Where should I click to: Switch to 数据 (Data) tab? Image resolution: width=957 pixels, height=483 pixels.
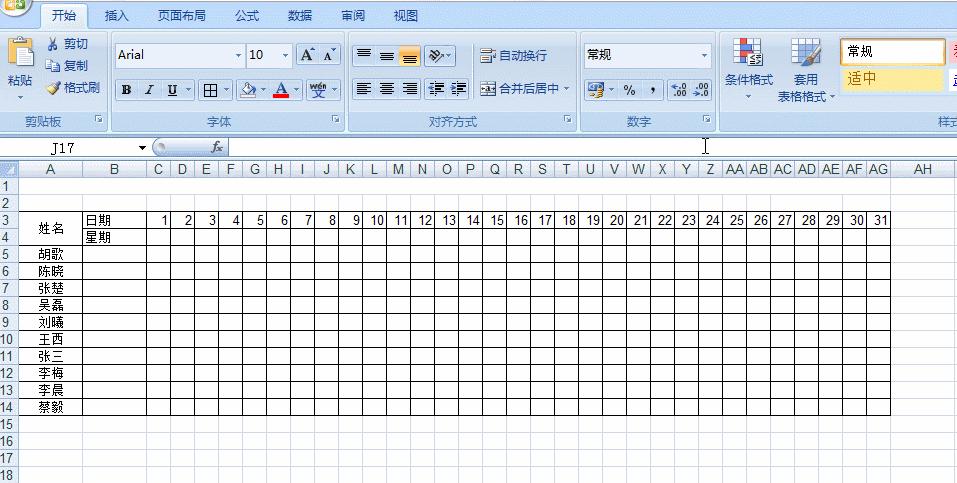click(300, 16)
